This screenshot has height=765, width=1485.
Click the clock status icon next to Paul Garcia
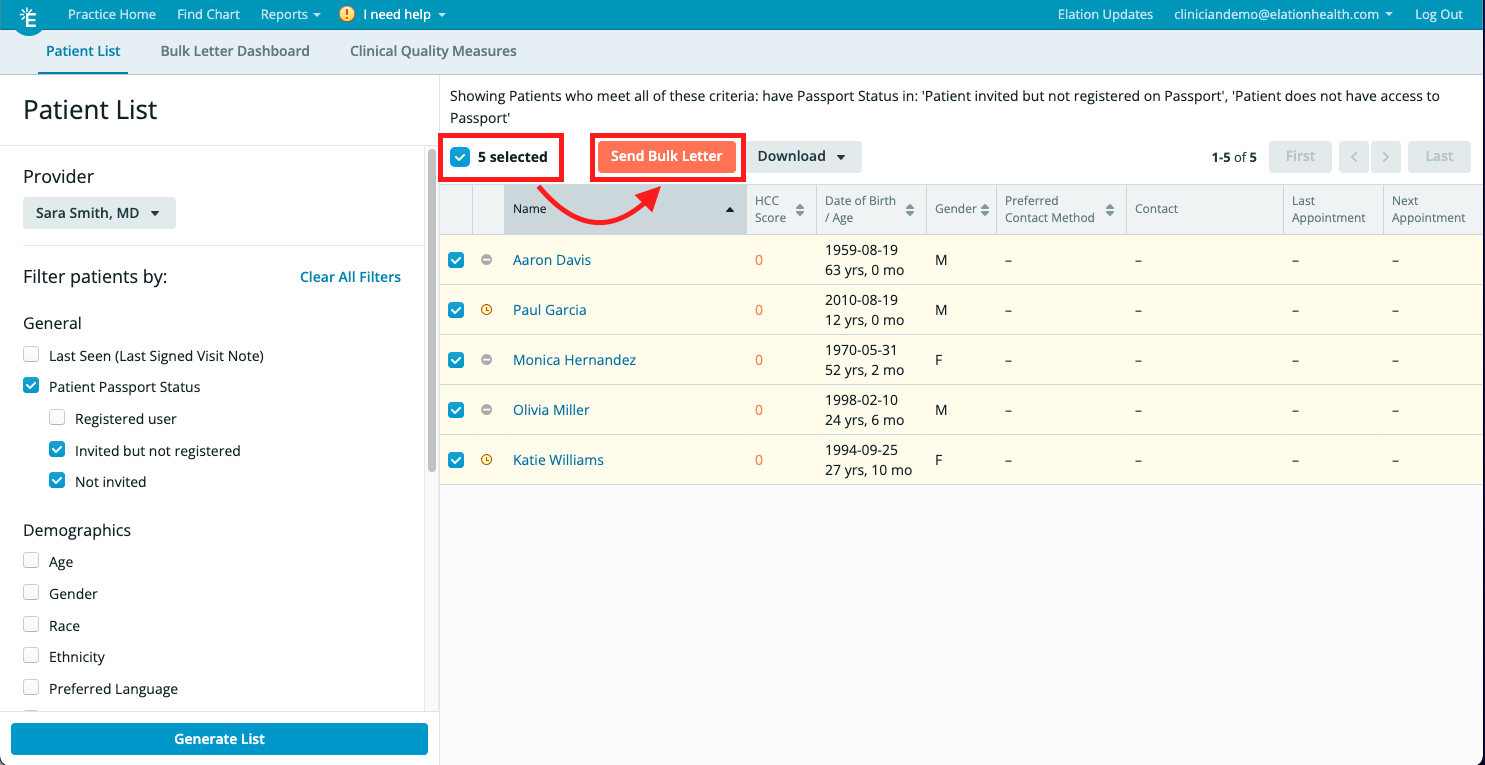487,310
